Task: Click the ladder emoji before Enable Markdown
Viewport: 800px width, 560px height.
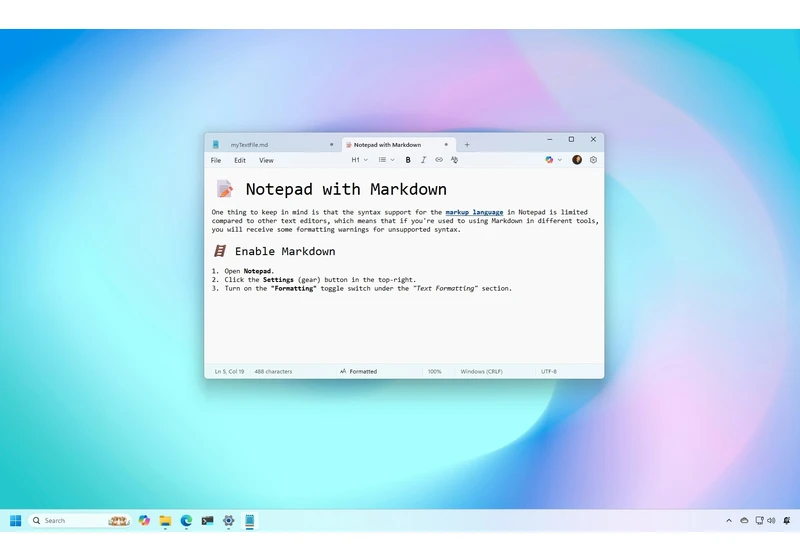Action: point(219,251)
